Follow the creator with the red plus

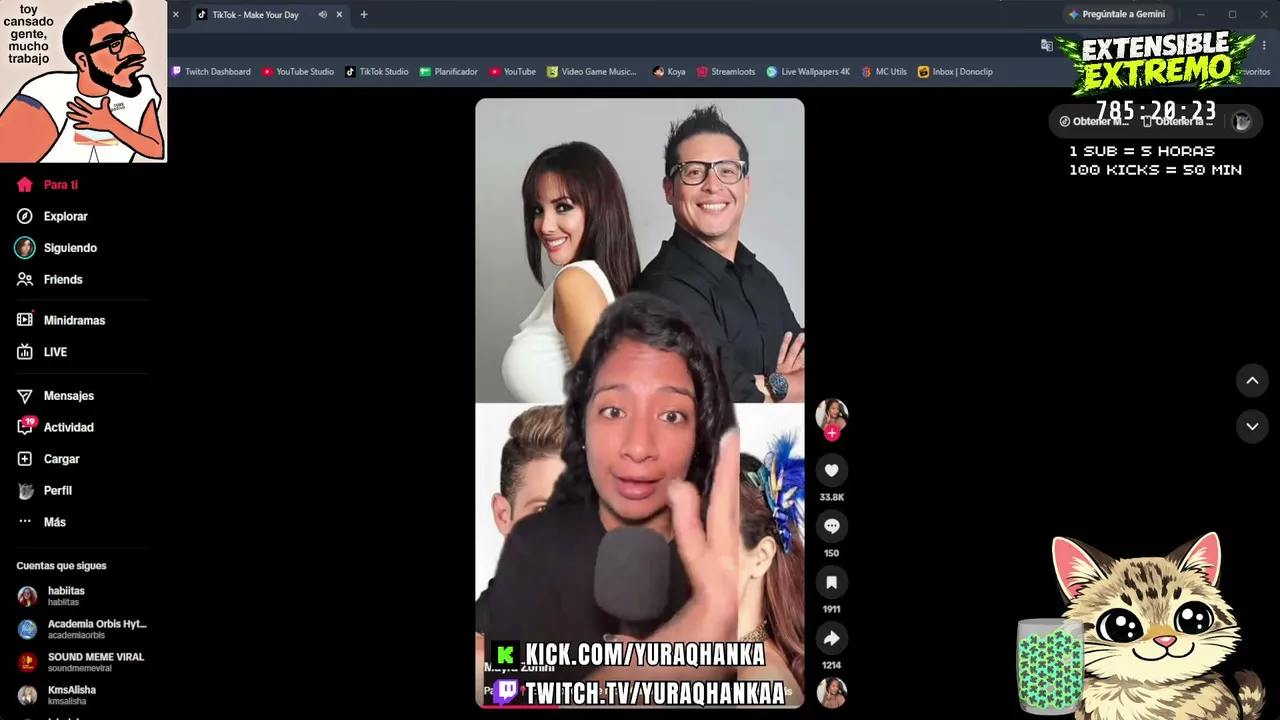pos(831,433)
